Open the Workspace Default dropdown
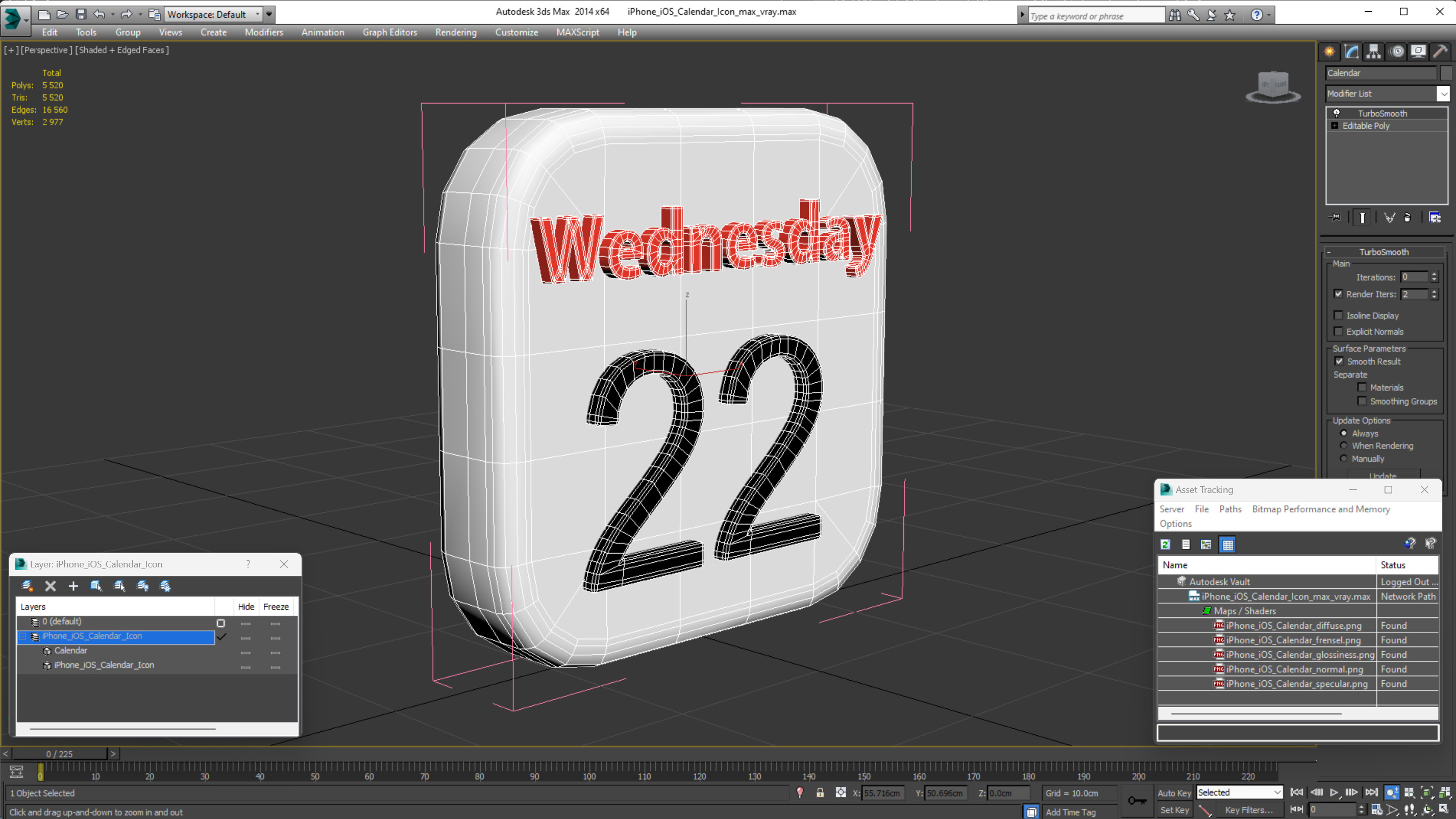Image resolution: width=1456 pixels, height=819 pixels. [x=214, y=14]
